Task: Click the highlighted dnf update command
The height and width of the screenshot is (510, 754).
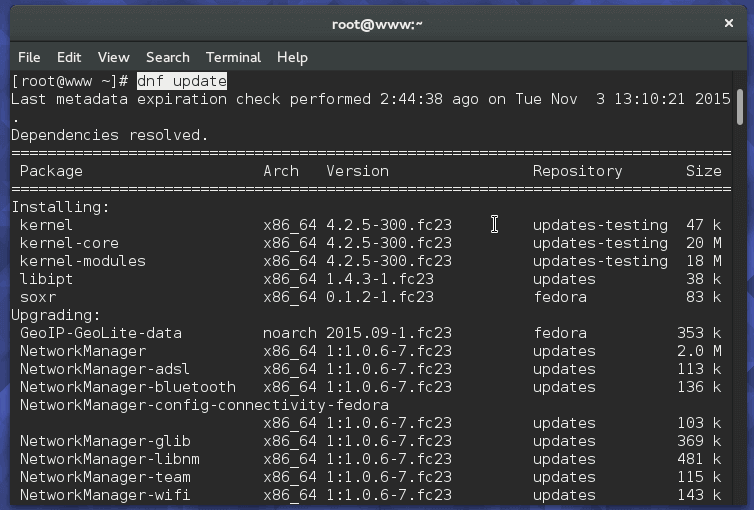Action: [x=182, y=81]
